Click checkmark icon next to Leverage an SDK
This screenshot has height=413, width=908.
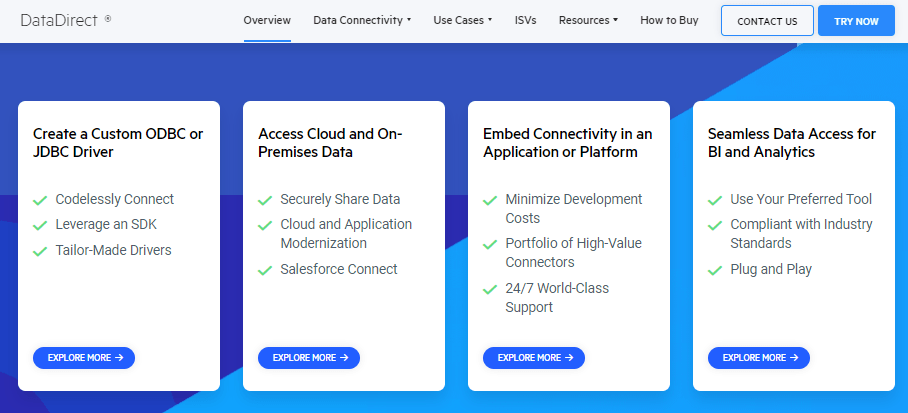(40, 225)
